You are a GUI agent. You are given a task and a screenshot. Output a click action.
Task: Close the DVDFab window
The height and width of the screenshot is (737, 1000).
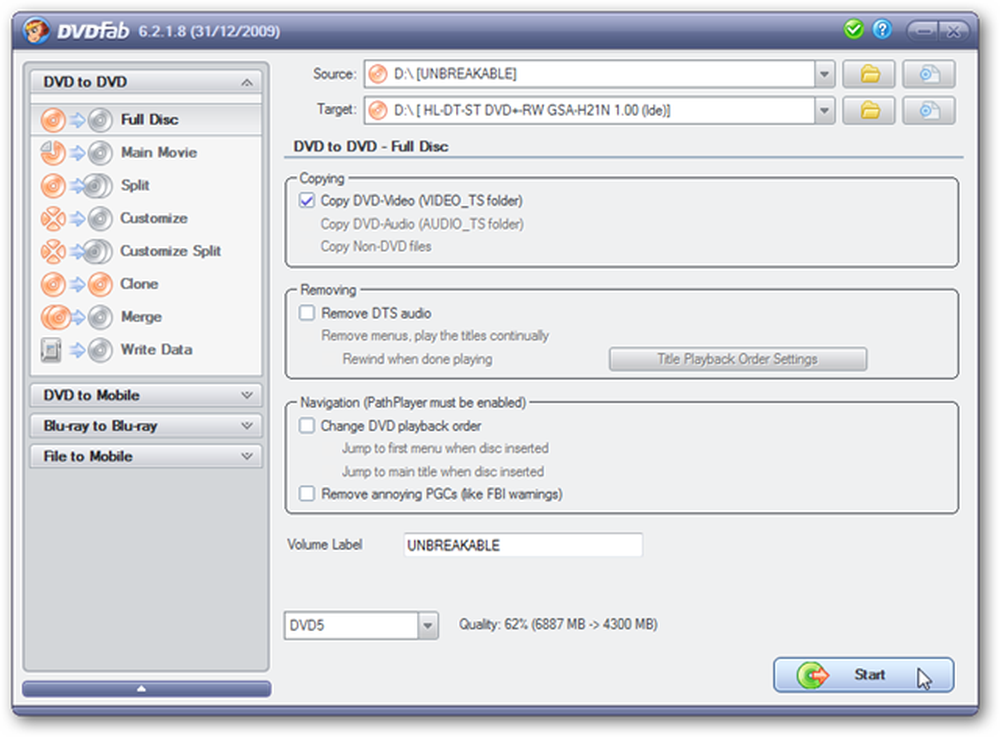click(x=953, y=30)
